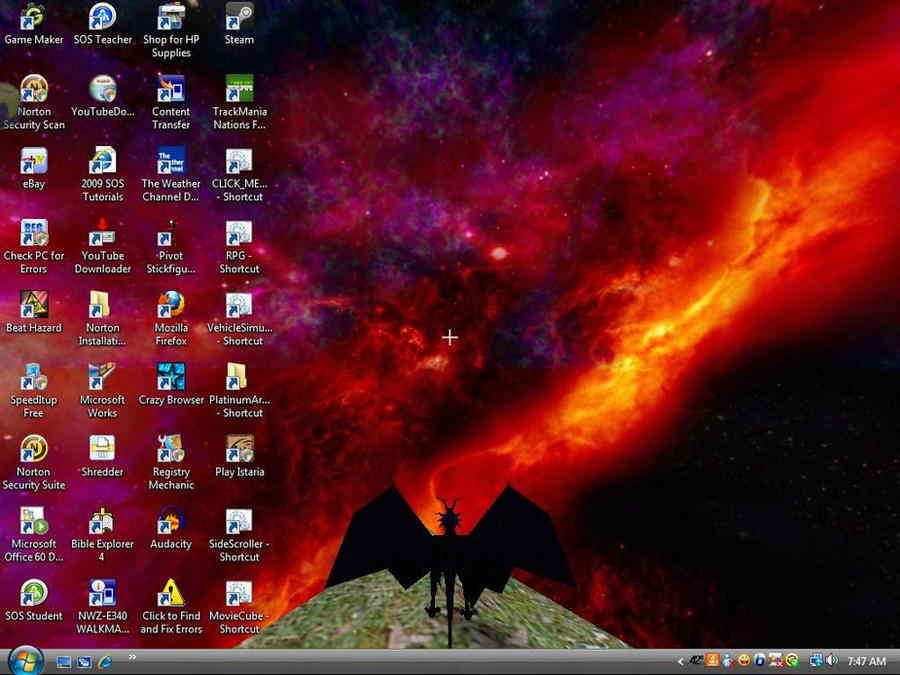The image size is (900, 675).
Task: Click the yellow smiley tray icon
Action: (744, 661)
